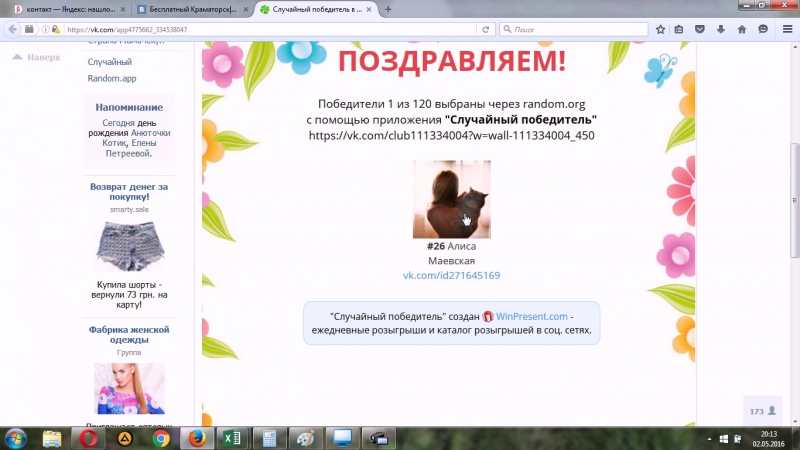
Task: Close the Случайный победитель tab
Action: pos(369,9)
